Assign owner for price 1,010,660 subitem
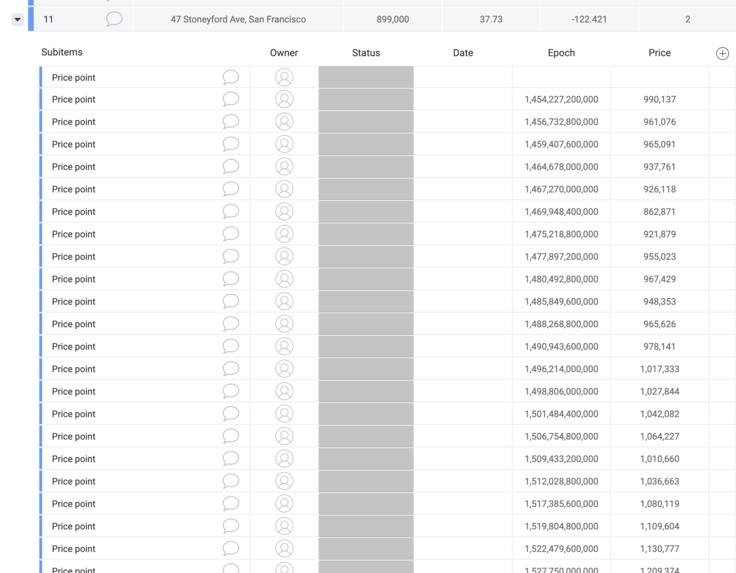This screenshot has height=573, width=736. coord(284,459)
